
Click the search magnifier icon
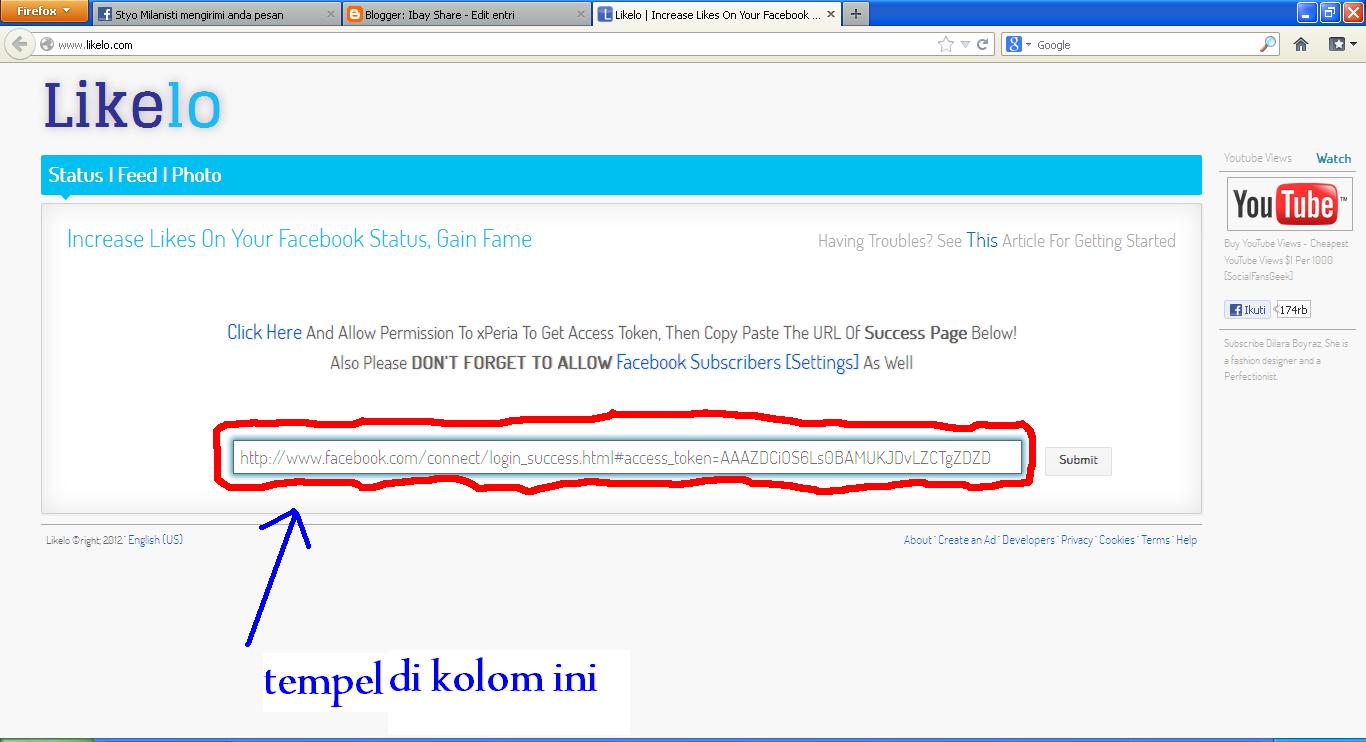coord(1268,44)
